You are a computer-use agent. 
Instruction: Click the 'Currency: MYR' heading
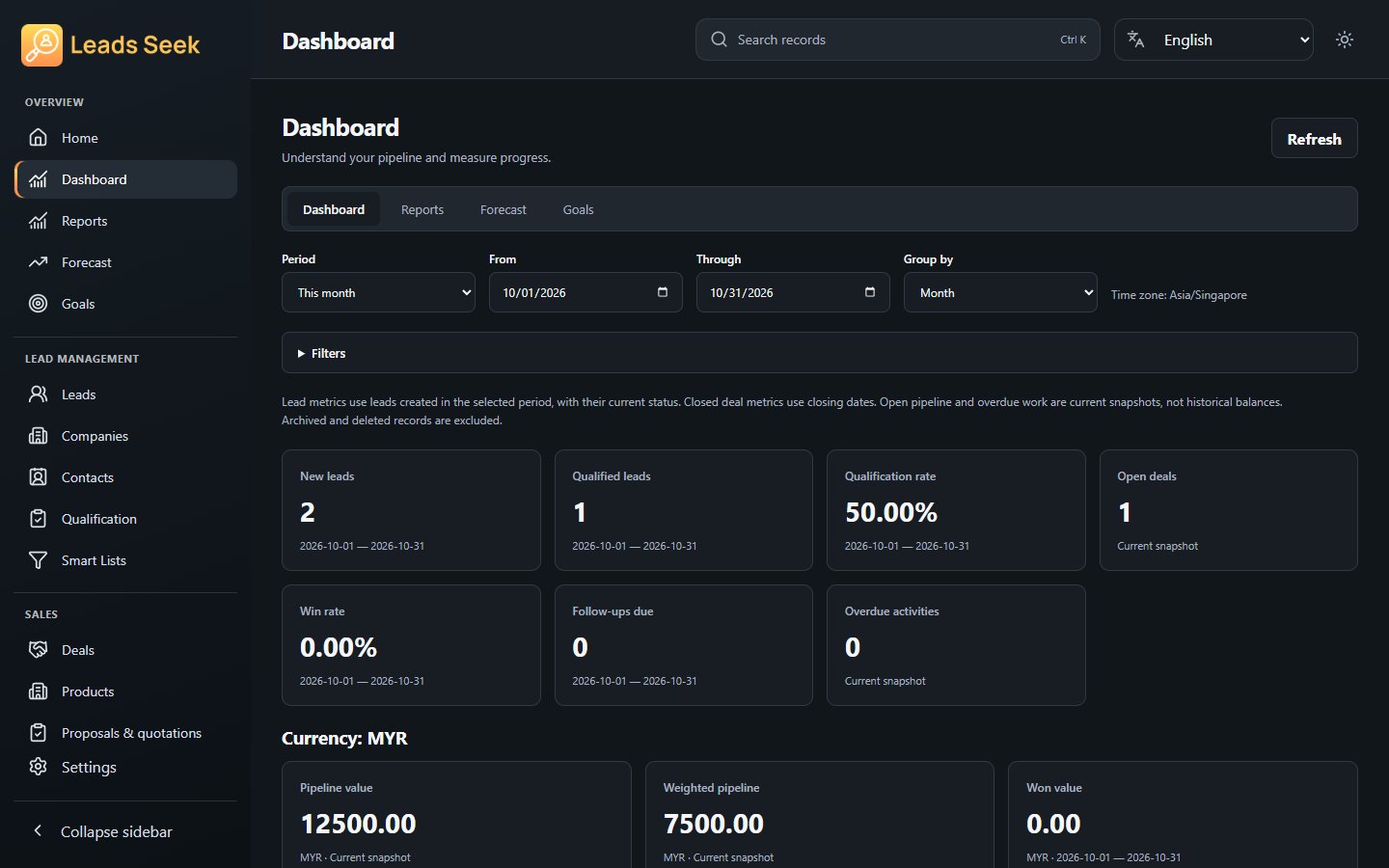click(344, 739)
